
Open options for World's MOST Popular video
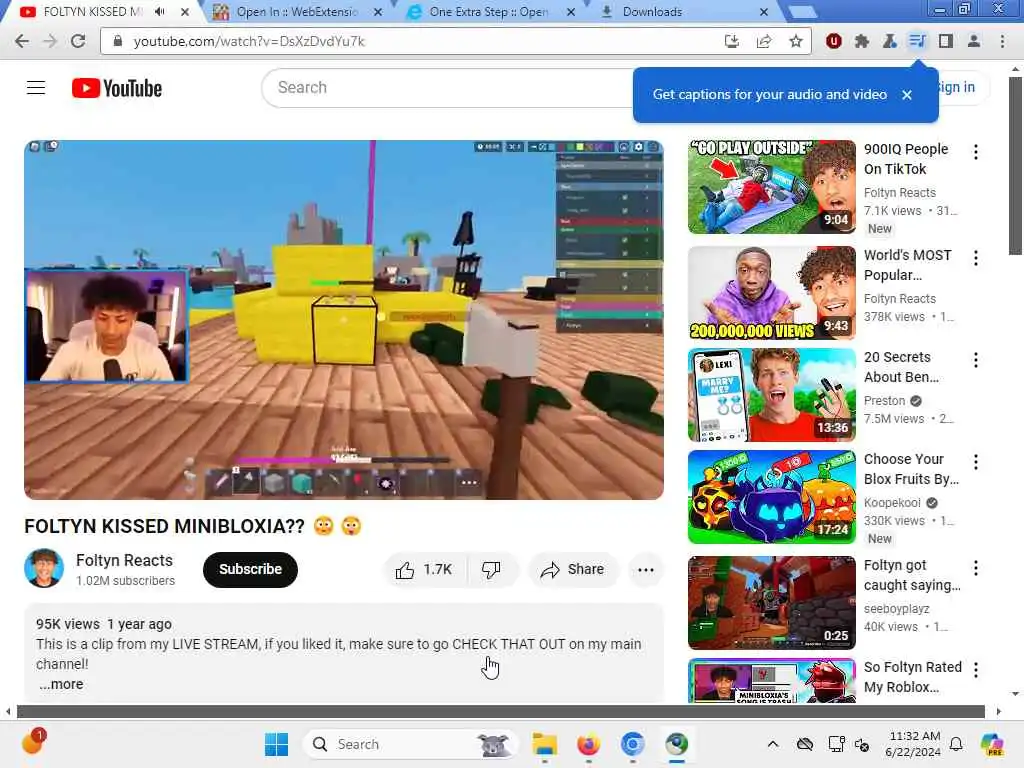(976, 258)
